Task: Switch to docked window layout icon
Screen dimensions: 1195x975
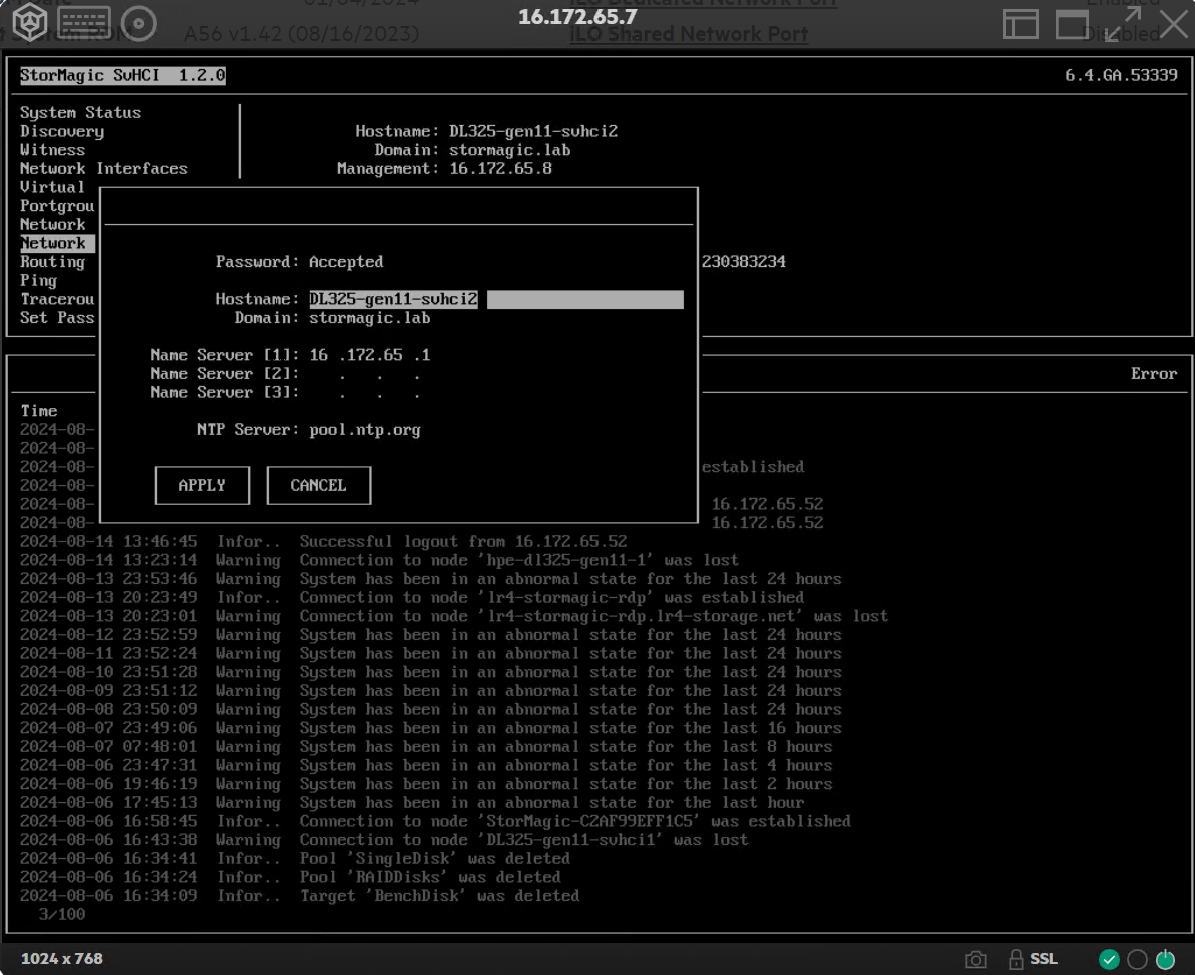Action: click(x=1020, y=24)
